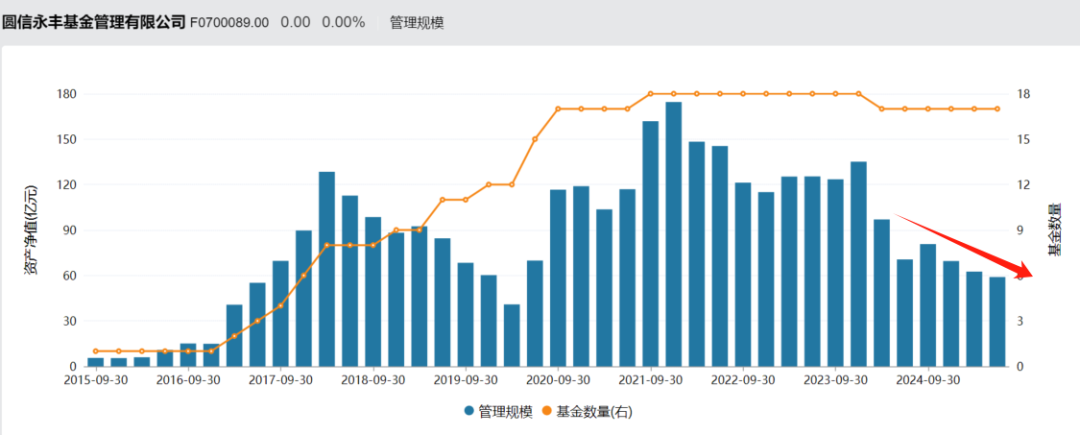Click the 基金数量 right axis title
This screenshot has height=435, width=1080.
click(1053, 230)
